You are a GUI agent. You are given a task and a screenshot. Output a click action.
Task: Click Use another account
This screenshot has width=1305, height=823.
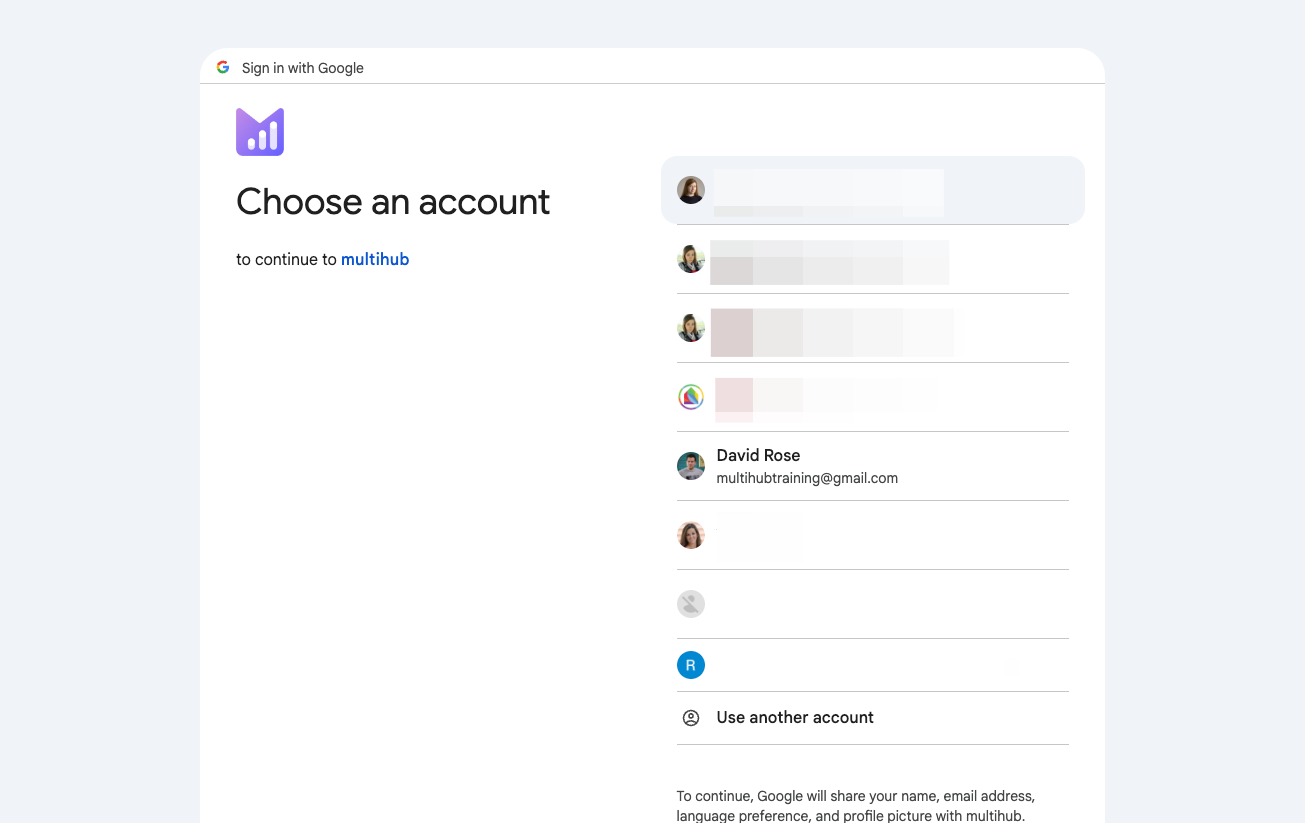click(x=873, y=718)
